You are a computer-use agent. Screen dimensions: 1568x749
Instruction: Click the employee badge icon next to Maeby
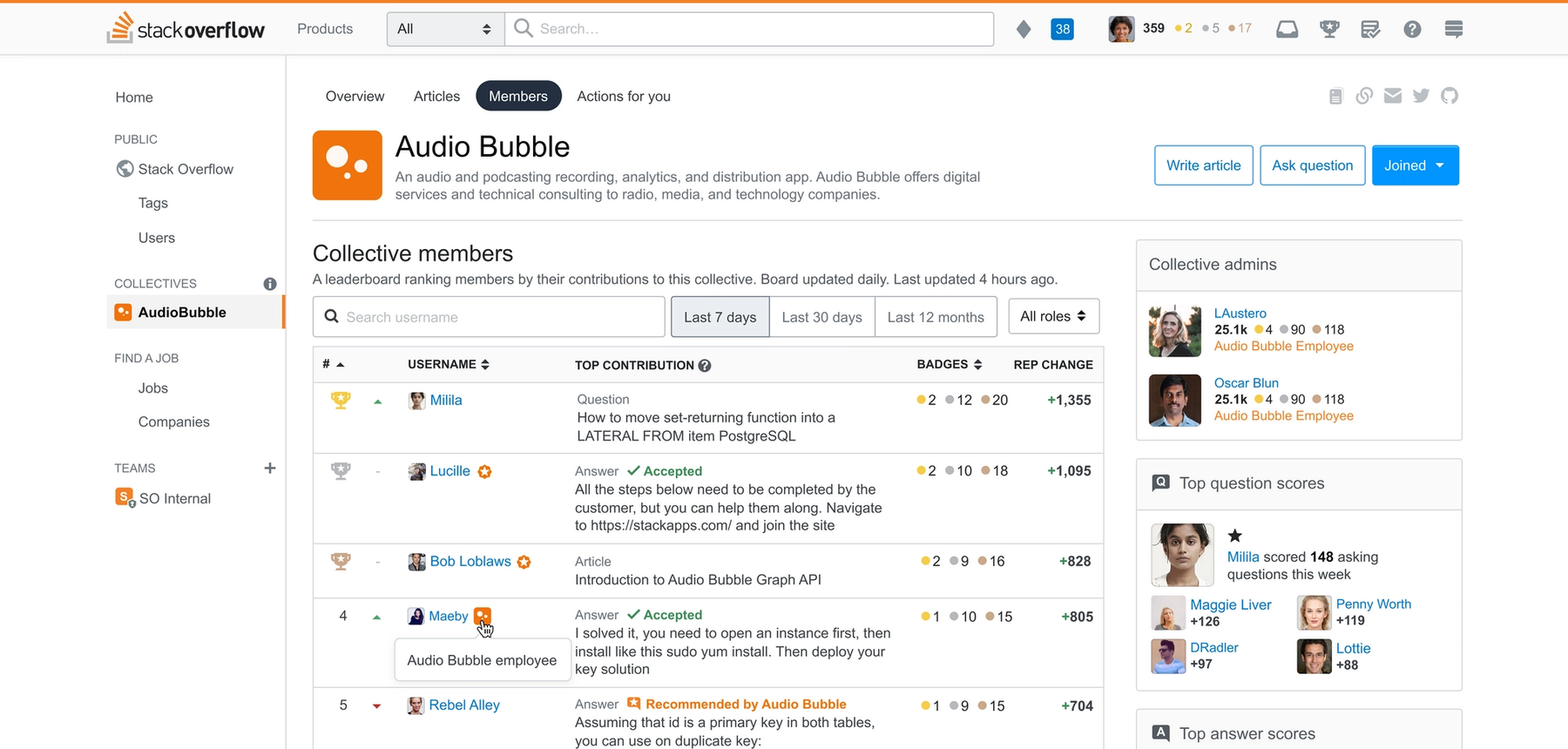click(483, 616)
